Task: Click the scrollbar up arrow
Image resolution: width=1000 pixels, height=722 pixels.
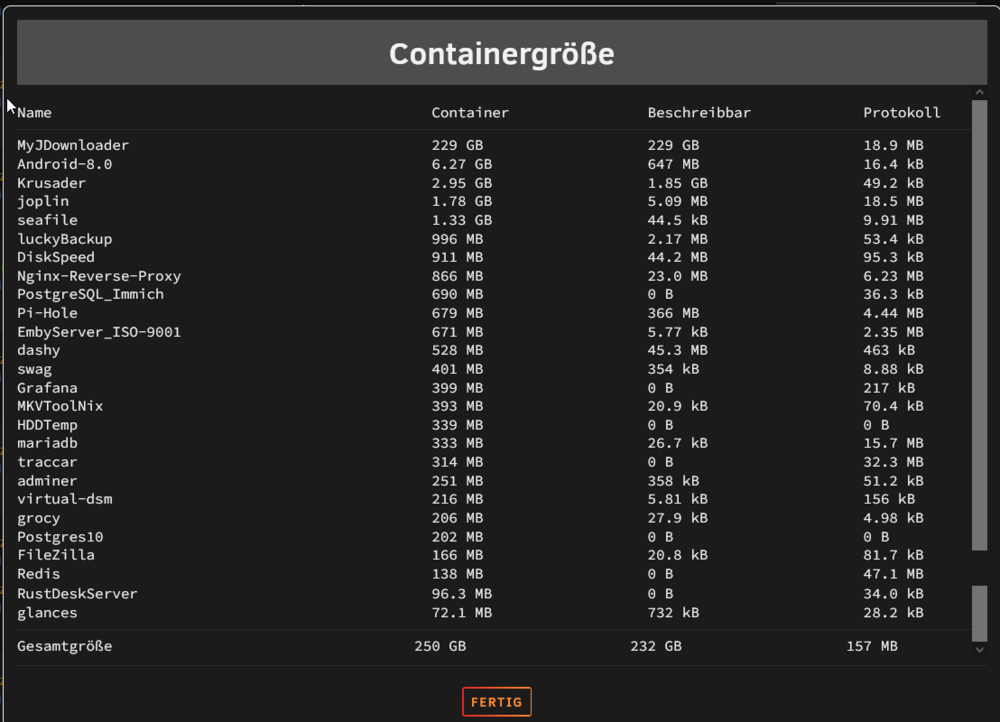Action: pos(980,92)
